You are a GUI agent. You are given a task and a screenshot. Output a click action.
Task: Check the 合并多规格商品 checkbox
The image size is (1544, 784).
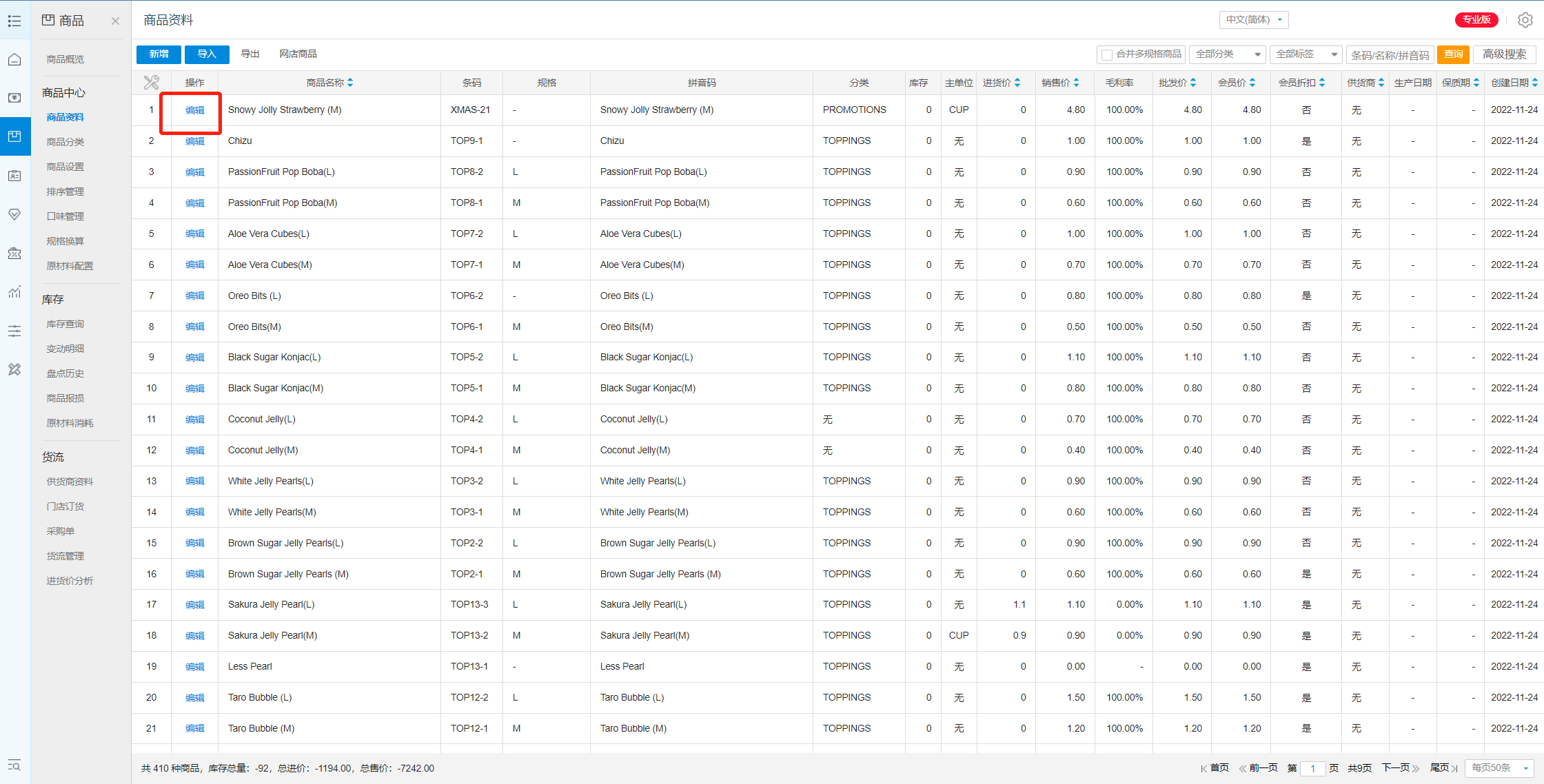pyautogui.click(x=1107, y=54)
